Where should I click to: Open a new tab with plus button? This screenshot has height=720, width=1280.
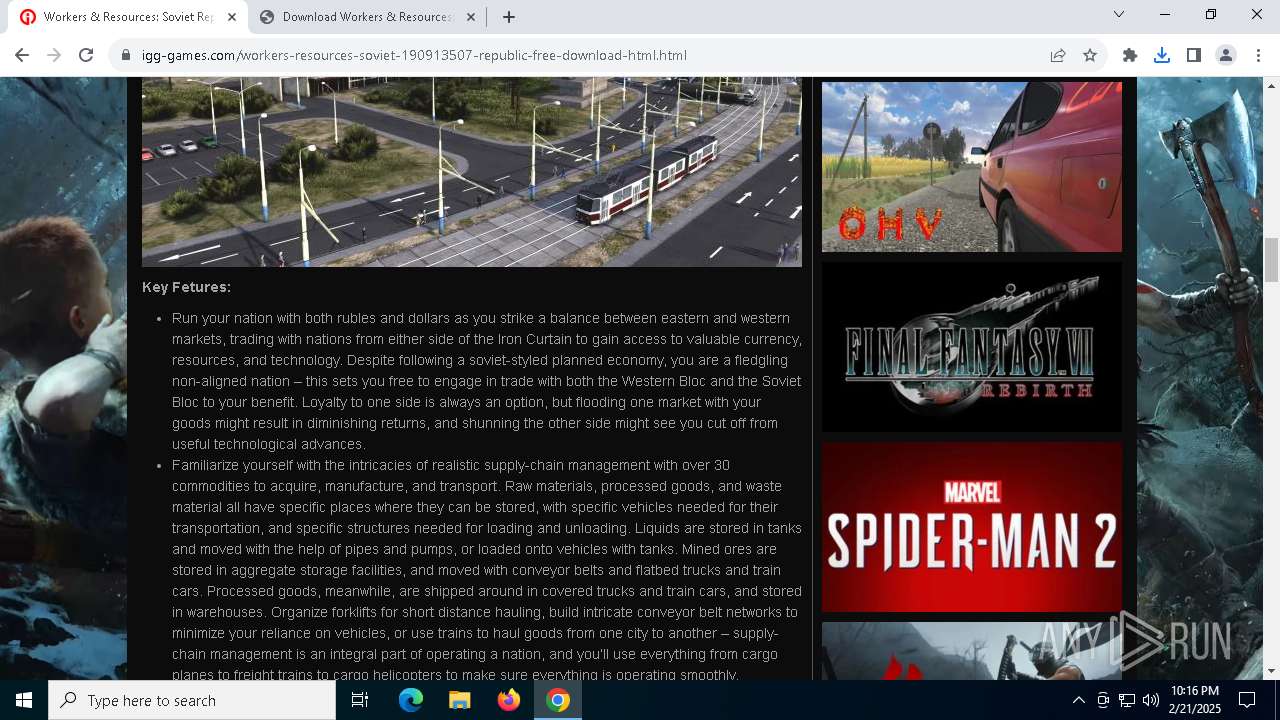509,16
